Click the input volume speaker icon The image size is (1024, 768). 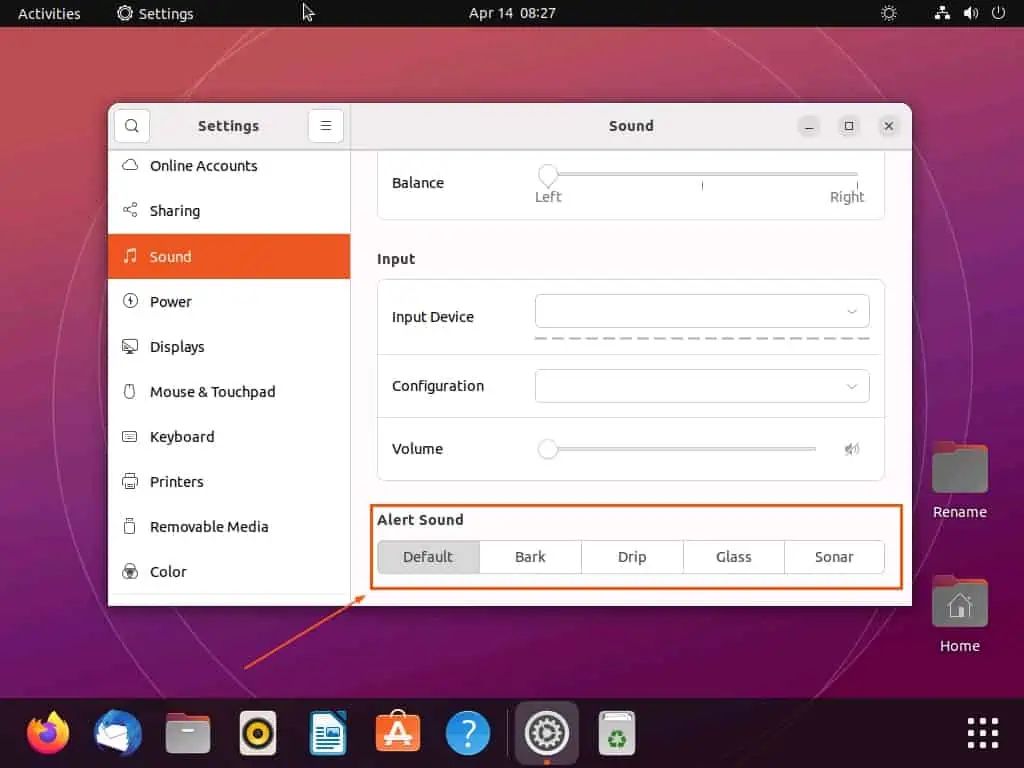coord(852,449)
